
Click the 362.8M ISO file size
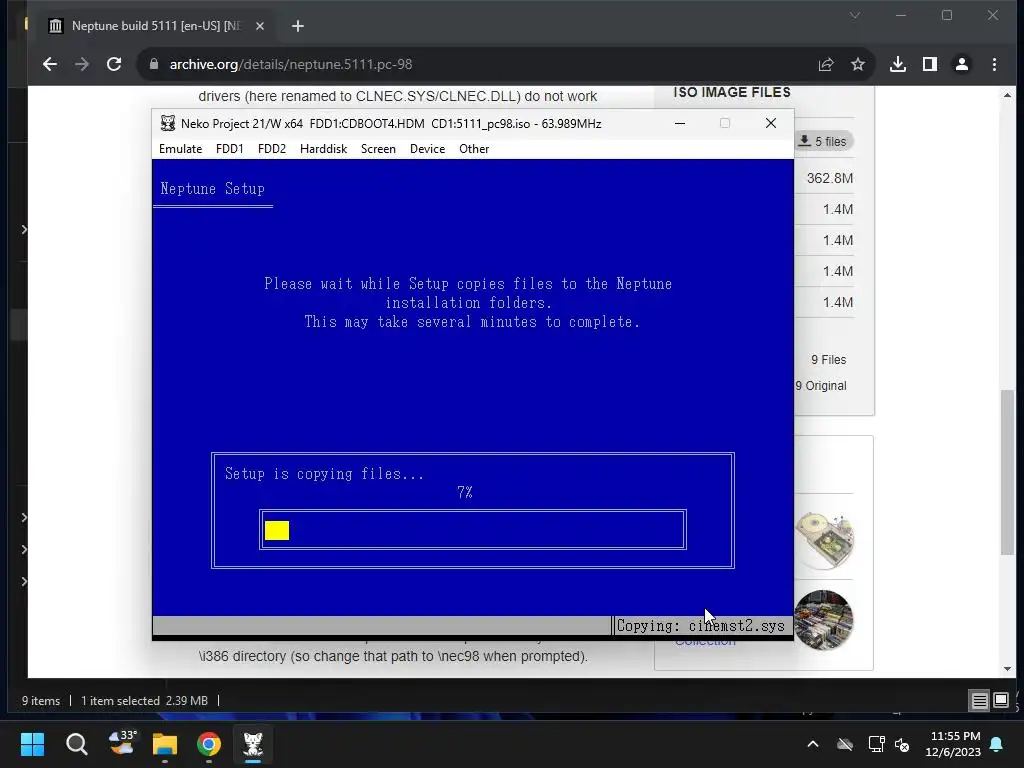tap(829, 178)
